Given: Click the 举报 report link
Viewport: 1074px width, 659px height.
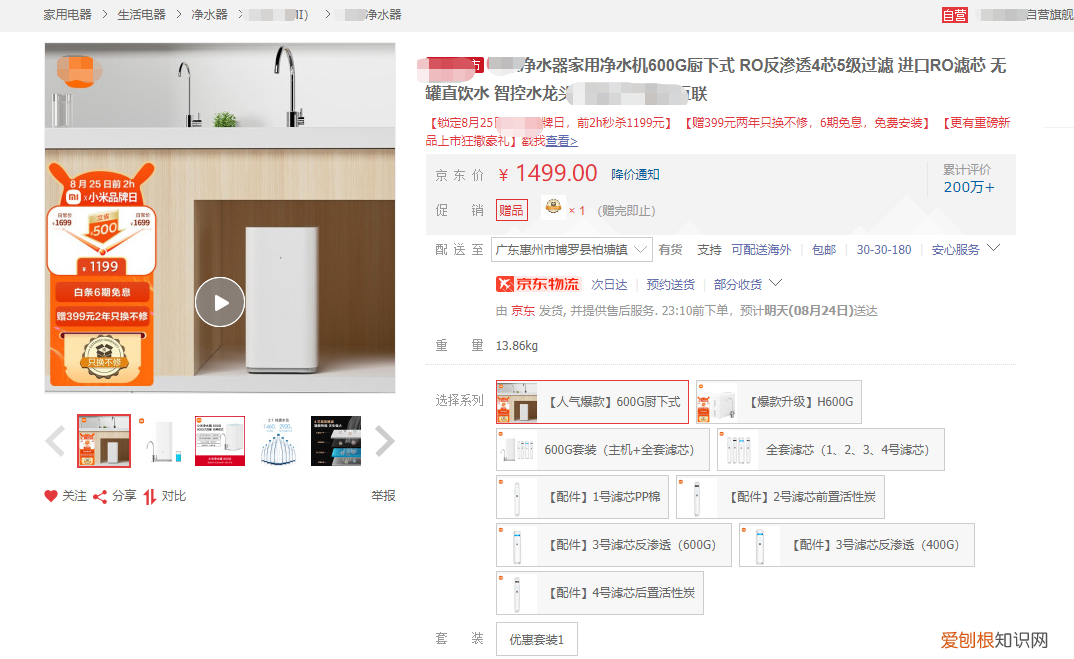Looking at the screenshot, I should click(x=385, y=495).
